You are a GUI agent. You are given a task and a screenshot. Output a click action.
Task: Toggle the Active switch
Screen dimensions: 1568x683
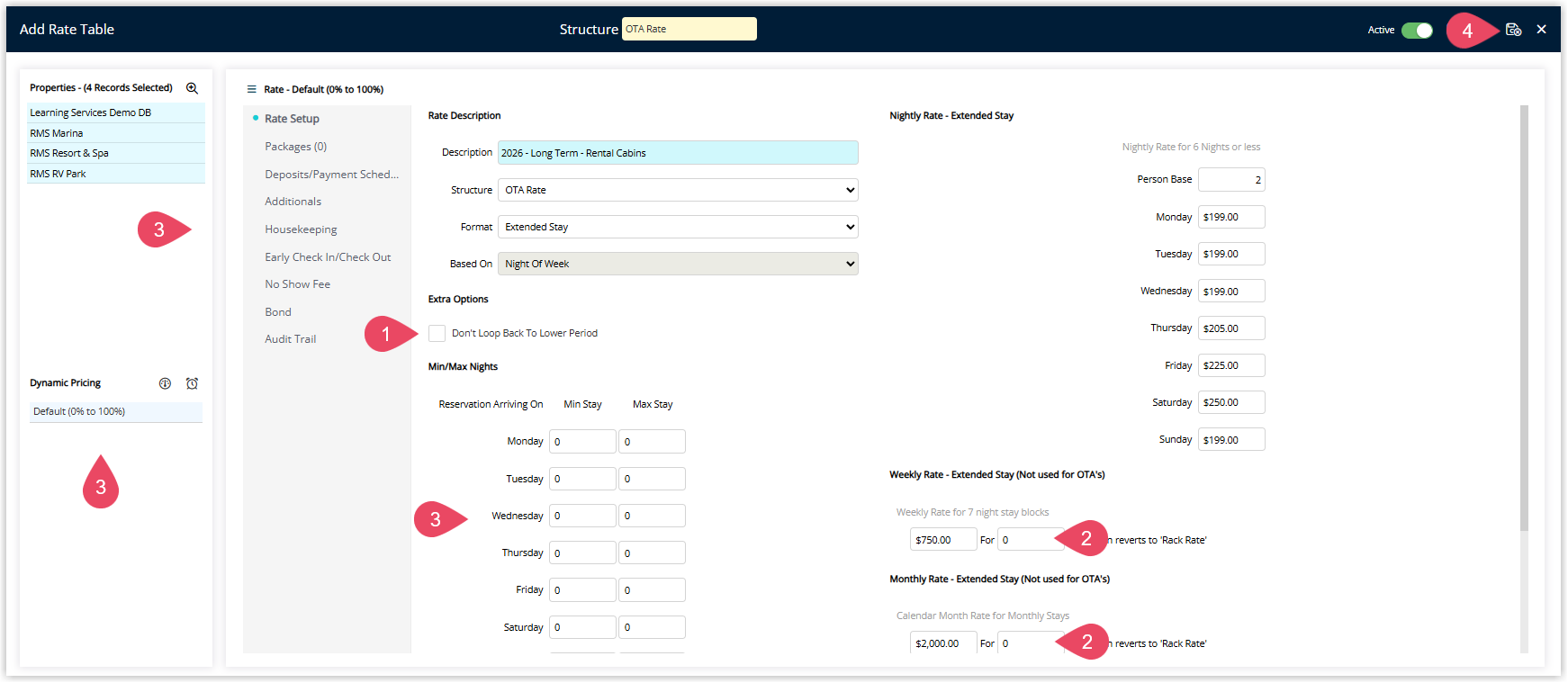(1417, 31)
